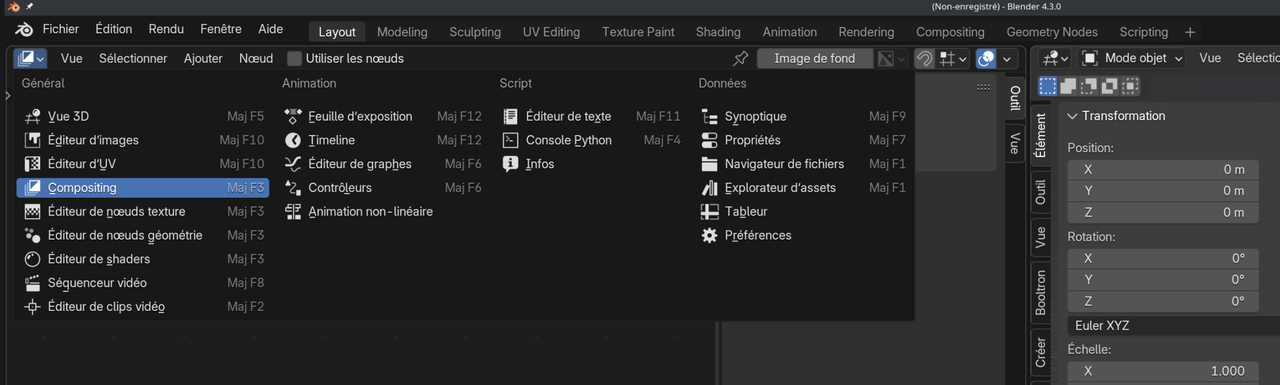The height and width of the screenshot is (385, 1280).
Task: Open Fenêtre menu
Action: [x=221, y=30]
